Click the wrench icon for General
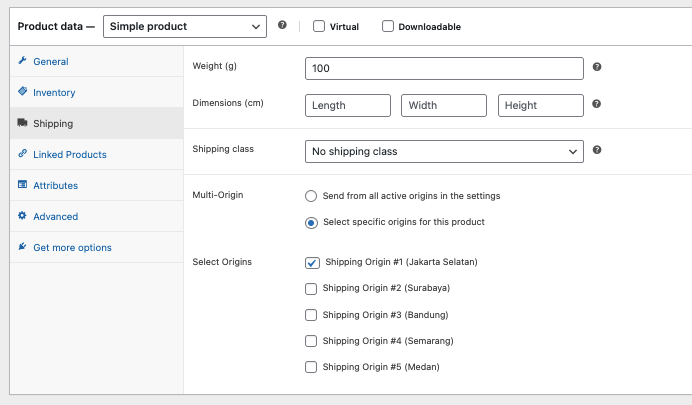Image resolution: width=692 pixels, height=405 pixels. click(22, 61)
